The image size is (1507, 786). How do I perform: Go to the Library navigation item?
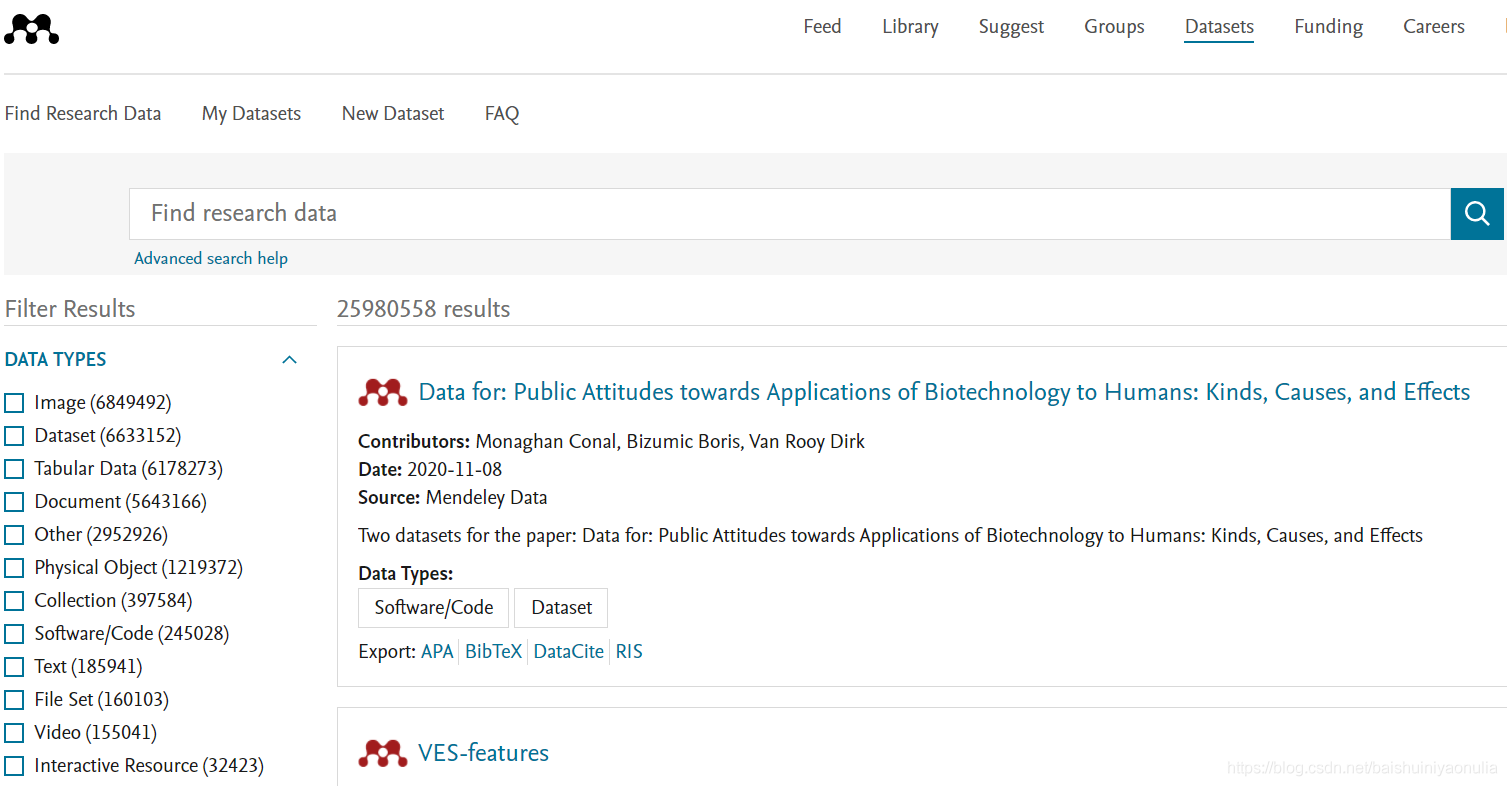click(910, 27)
